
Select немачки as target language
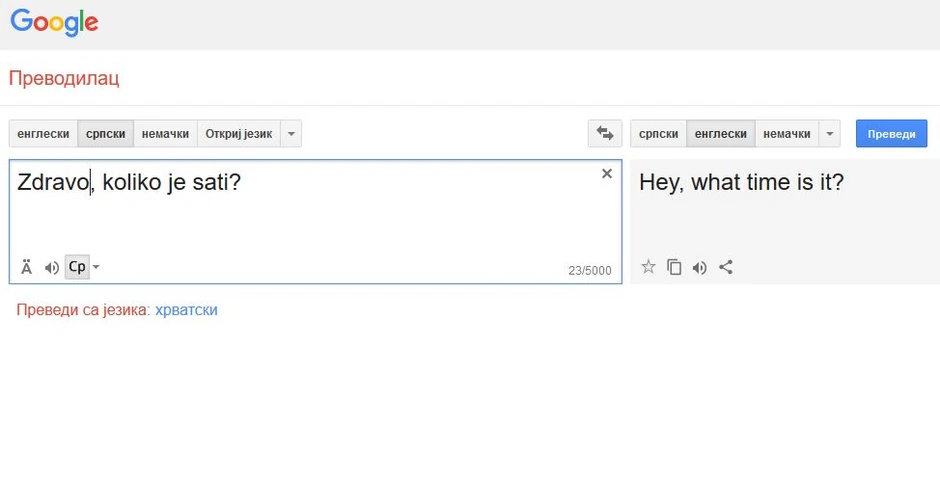coord(786,133)
